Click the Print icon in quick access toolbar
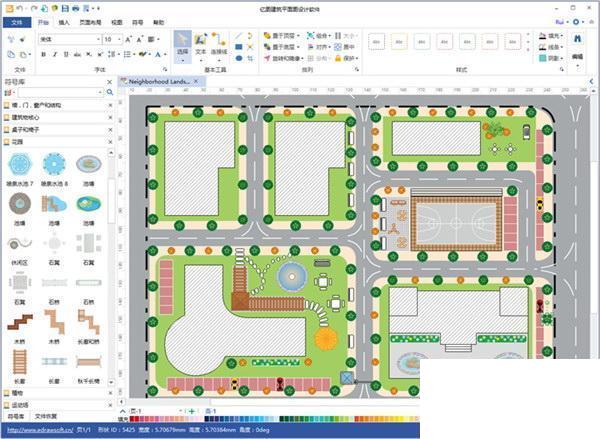 click(x=75, y=8)
